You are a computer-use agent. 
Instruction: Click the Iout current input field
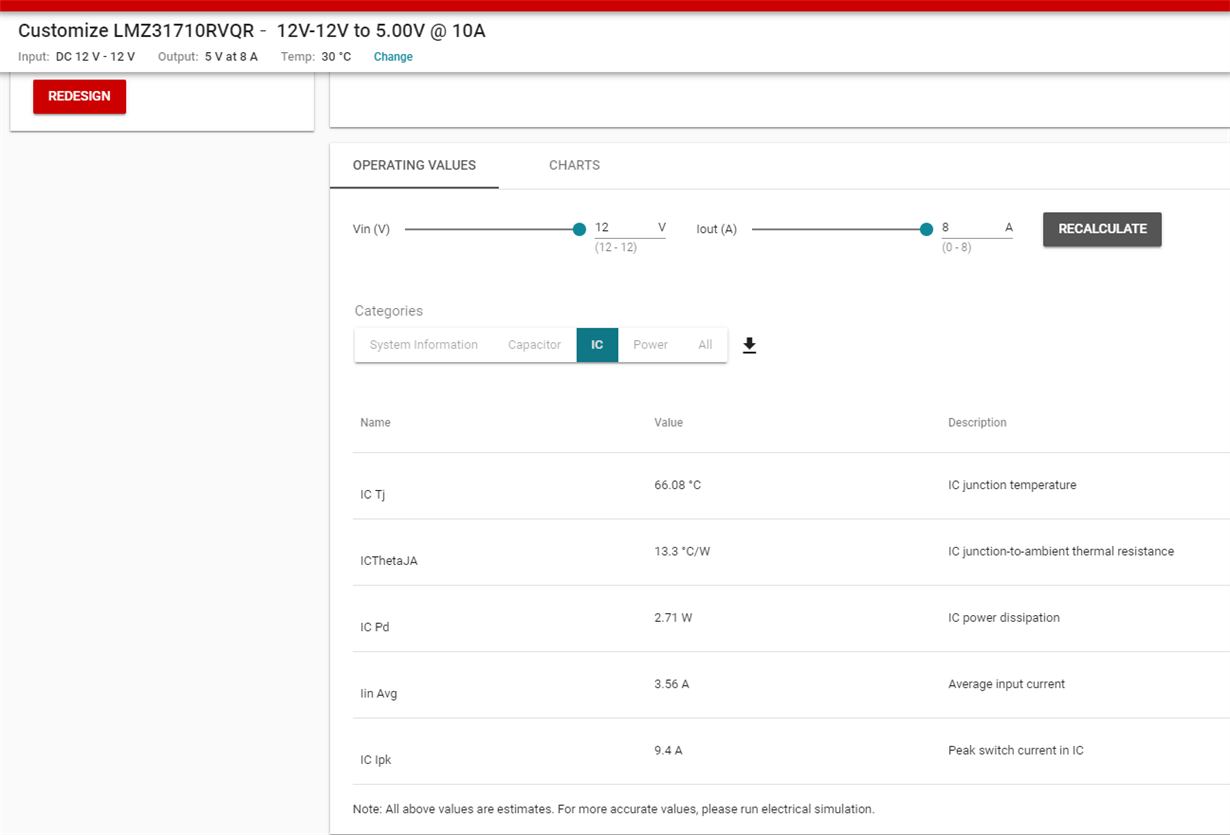tap(977, 228)
